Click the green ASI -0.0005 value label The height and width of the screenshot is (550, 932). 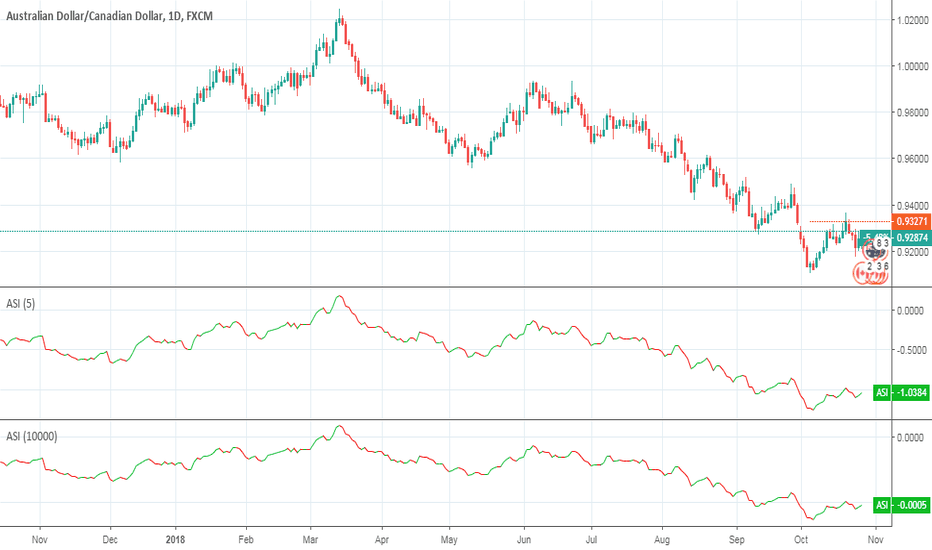point(901,505)
